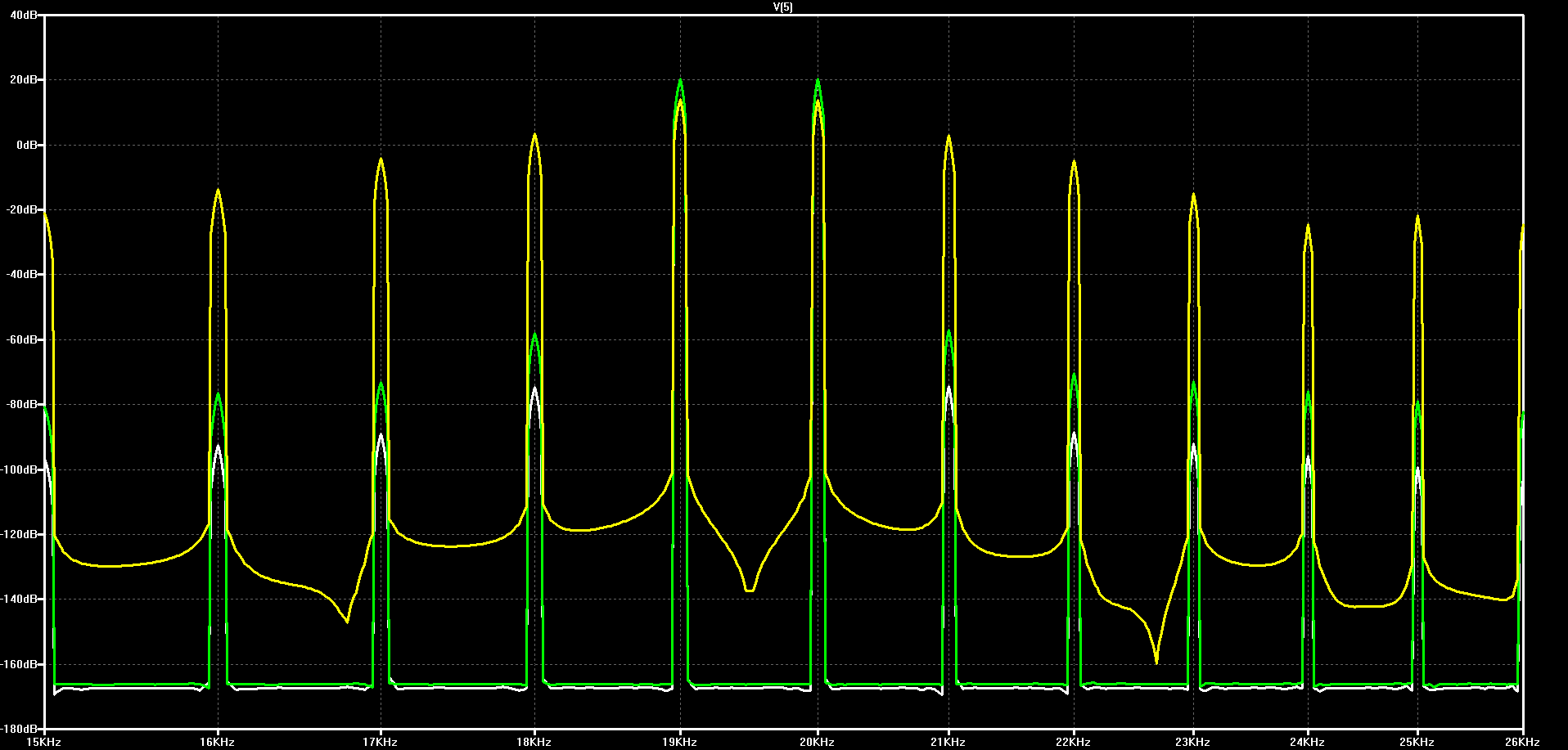This screenshot has width=1568, height=750.
Task: Pick the -100dB vertical axis label
Action: [x=20, y=469]
